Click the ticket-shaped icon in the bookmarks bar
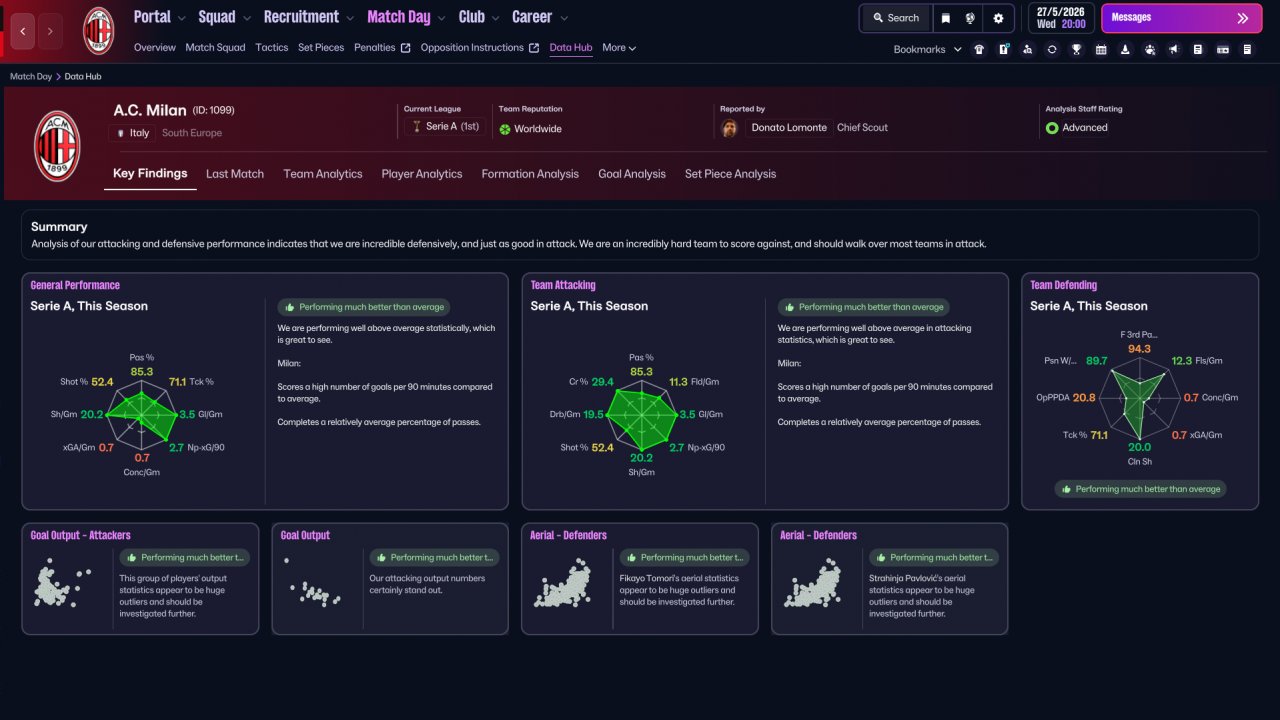 pos(1223,49)
